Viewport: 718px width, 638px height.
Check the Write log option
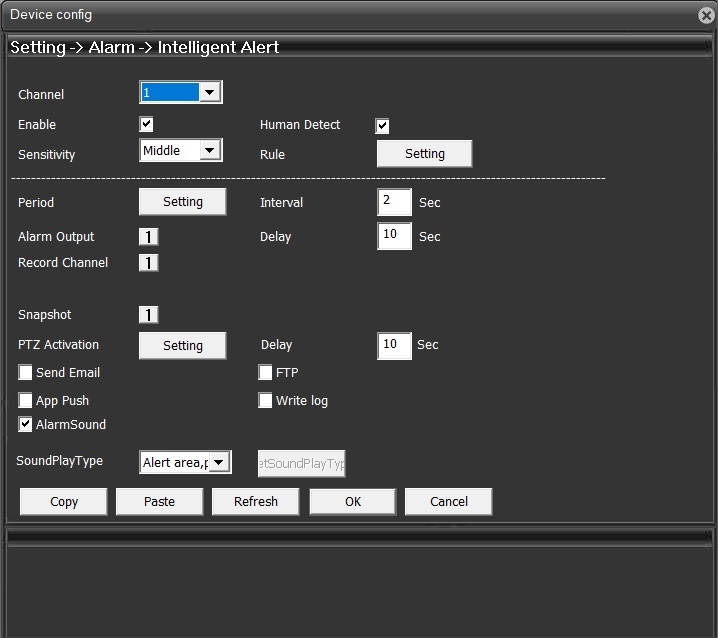[x=266, y=401]
